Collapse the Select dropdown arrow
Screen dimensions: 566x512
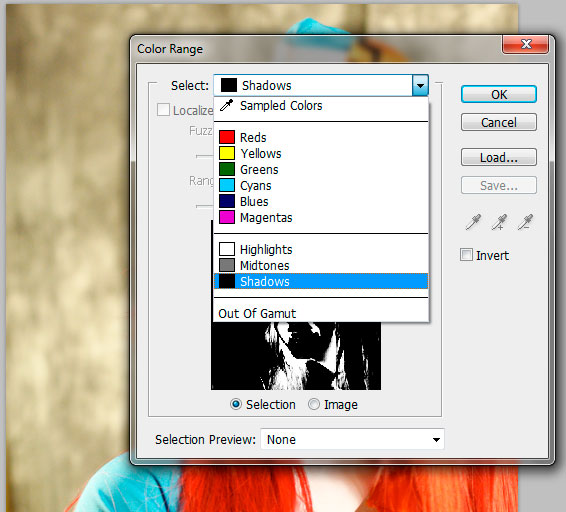(420, 86)
